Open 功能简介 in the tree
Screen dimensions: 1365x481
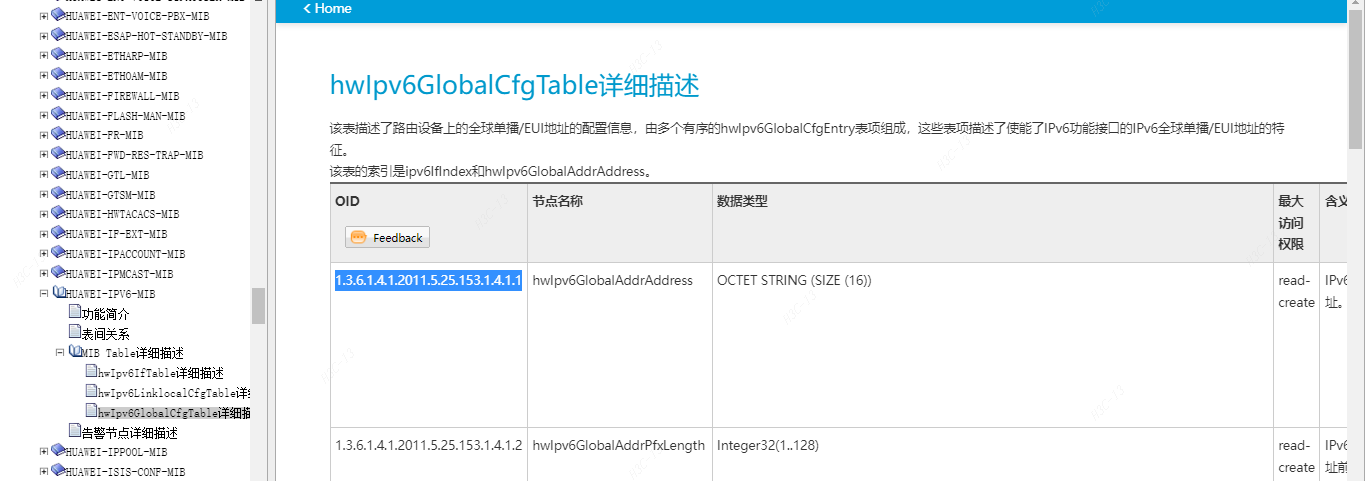click(x=105, y=314)
